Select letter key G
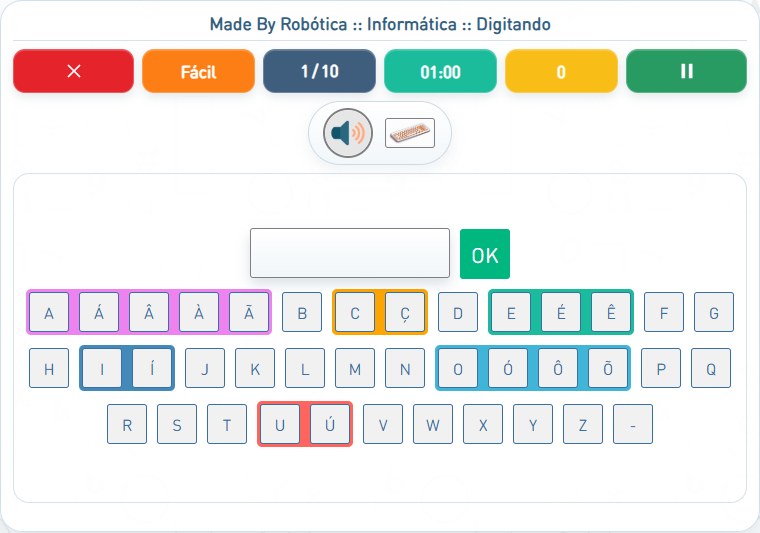The height and width of the screenshot is (533, 760). (x=714, y=312)
